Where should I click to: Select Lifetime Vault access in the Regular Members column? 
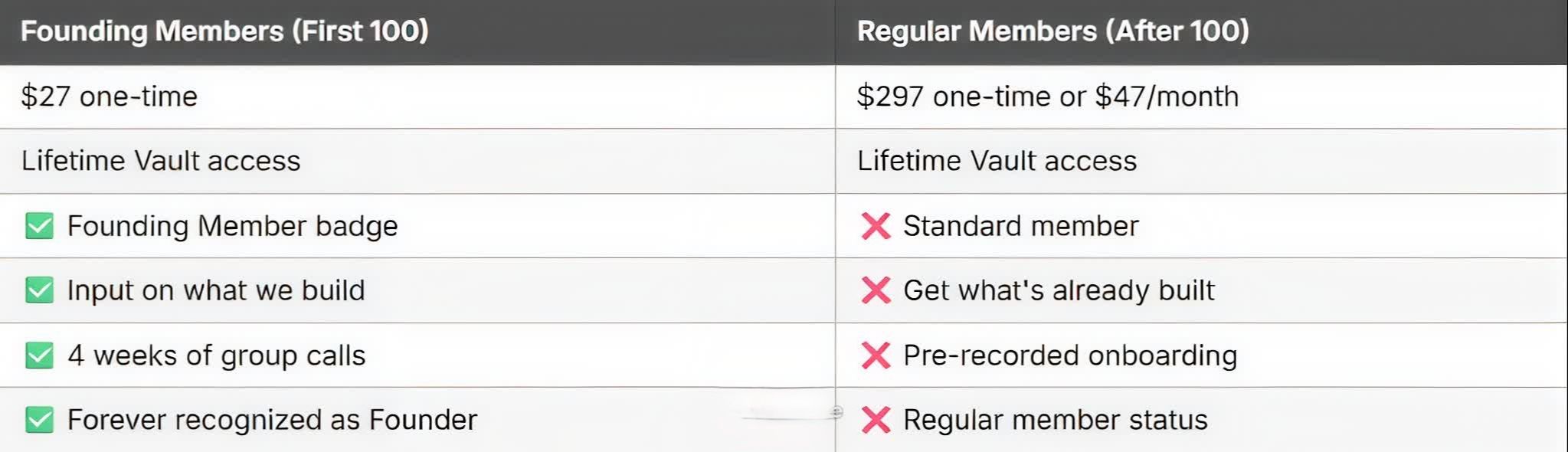997,161
